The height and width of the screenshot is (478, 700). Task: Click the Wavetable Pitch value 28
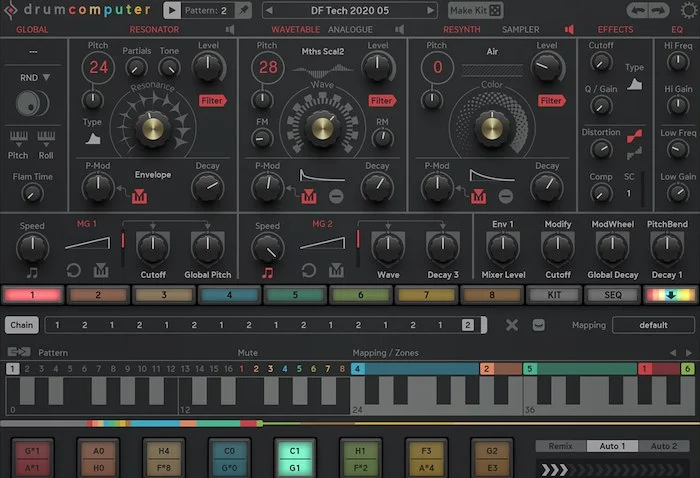click(268, 67)
